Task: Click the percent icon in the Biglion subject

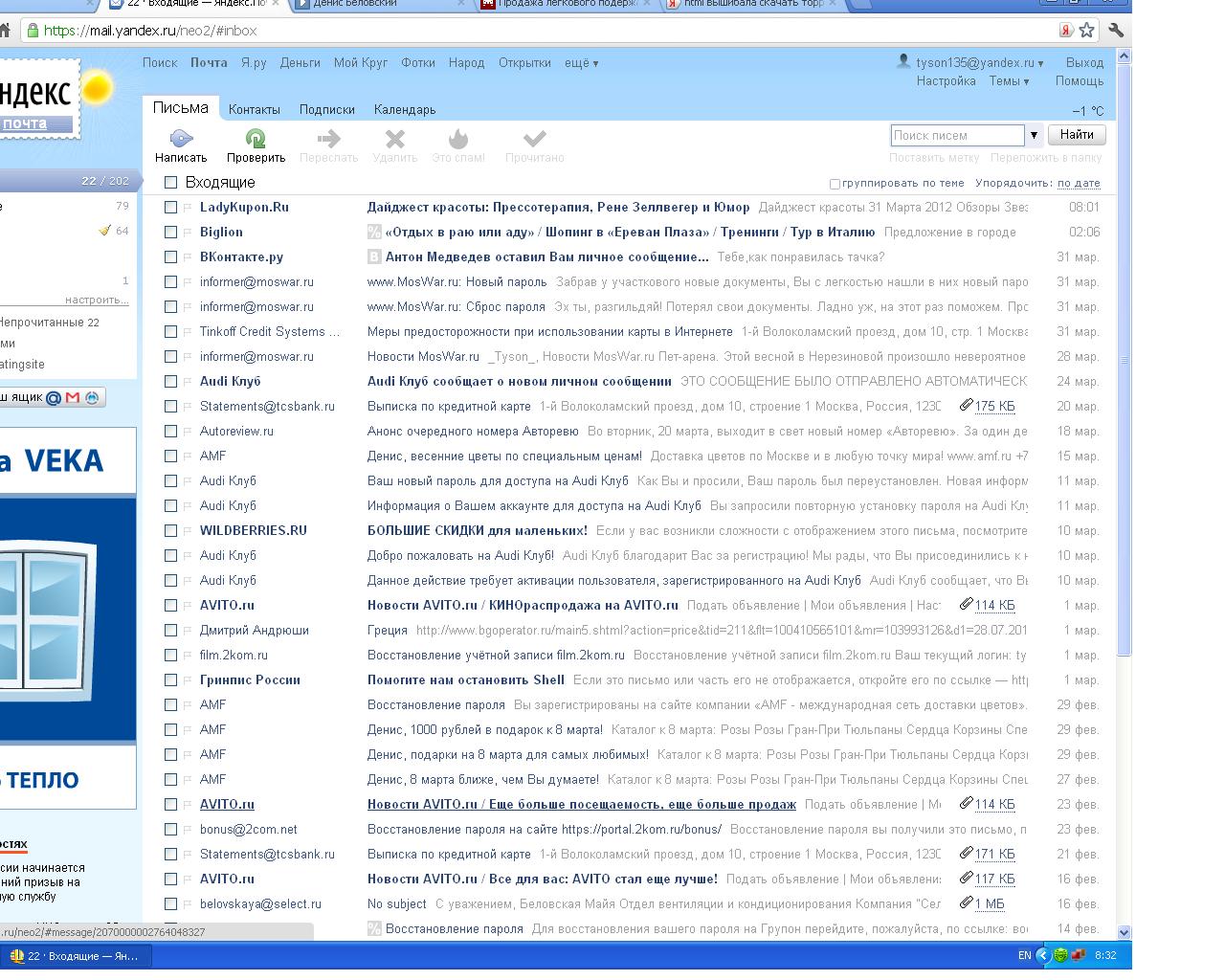Action: tap(374, 232)
